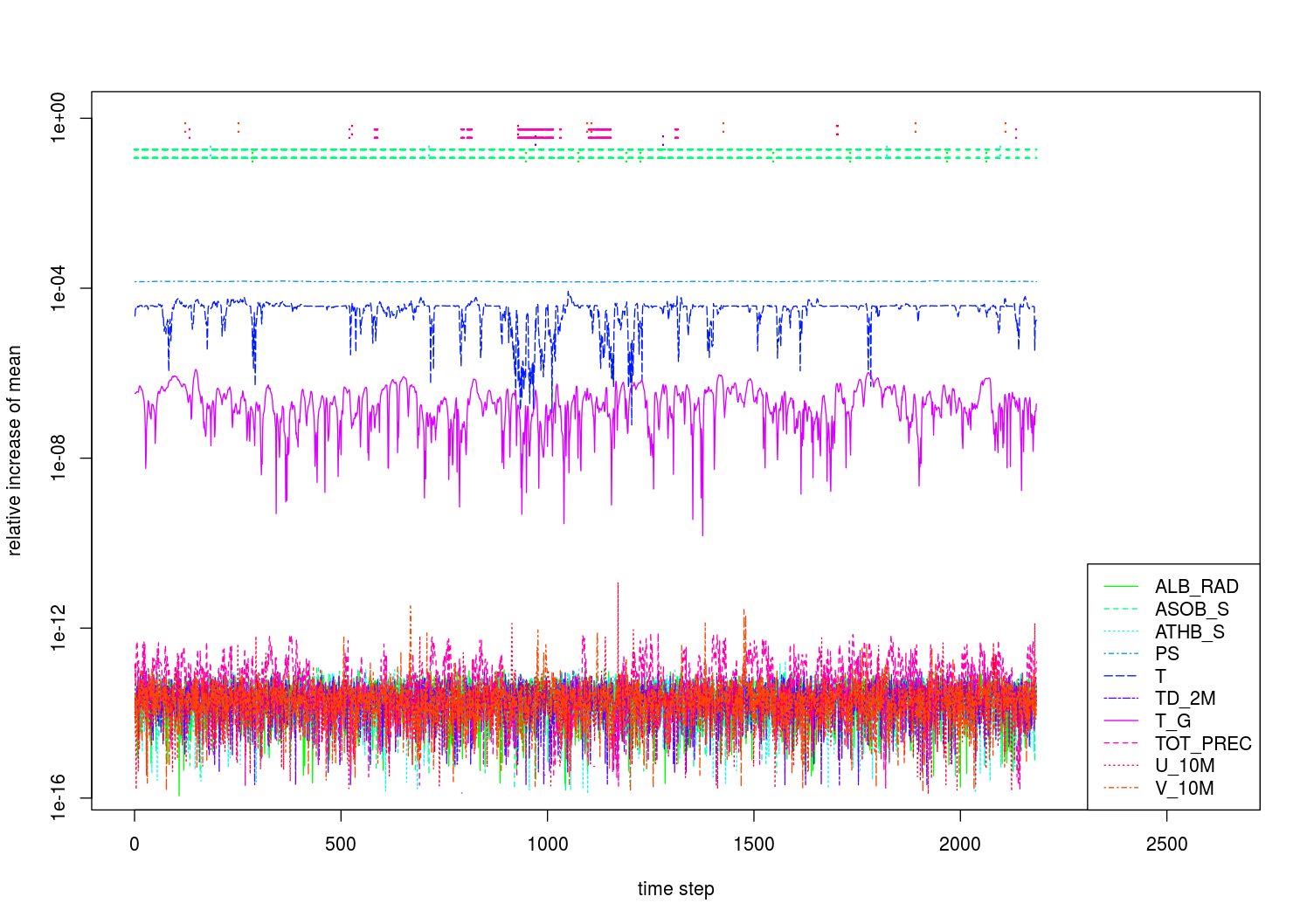Click the y-axis title 'relative increase of mean'

pyautogui.click(x=14, y=451)
